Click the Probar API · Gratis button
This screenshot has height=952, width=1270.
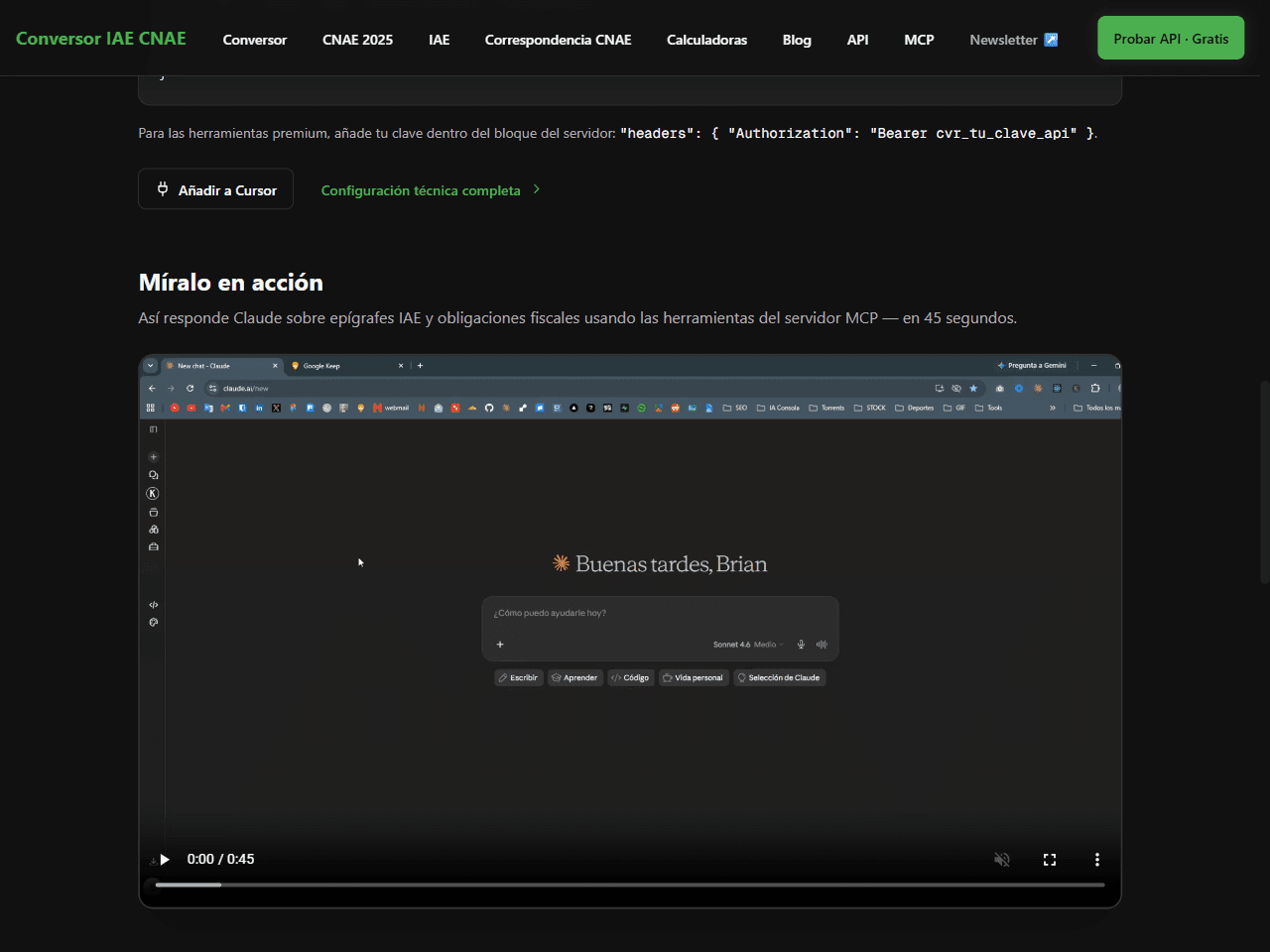point(1171,39)
